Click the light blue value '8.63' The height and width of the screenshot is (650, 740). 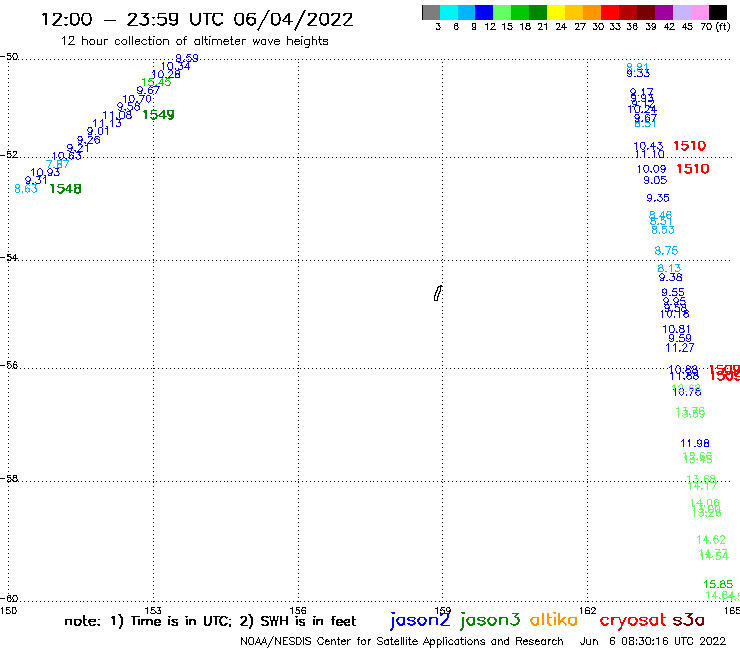click(x=26, y=189)
